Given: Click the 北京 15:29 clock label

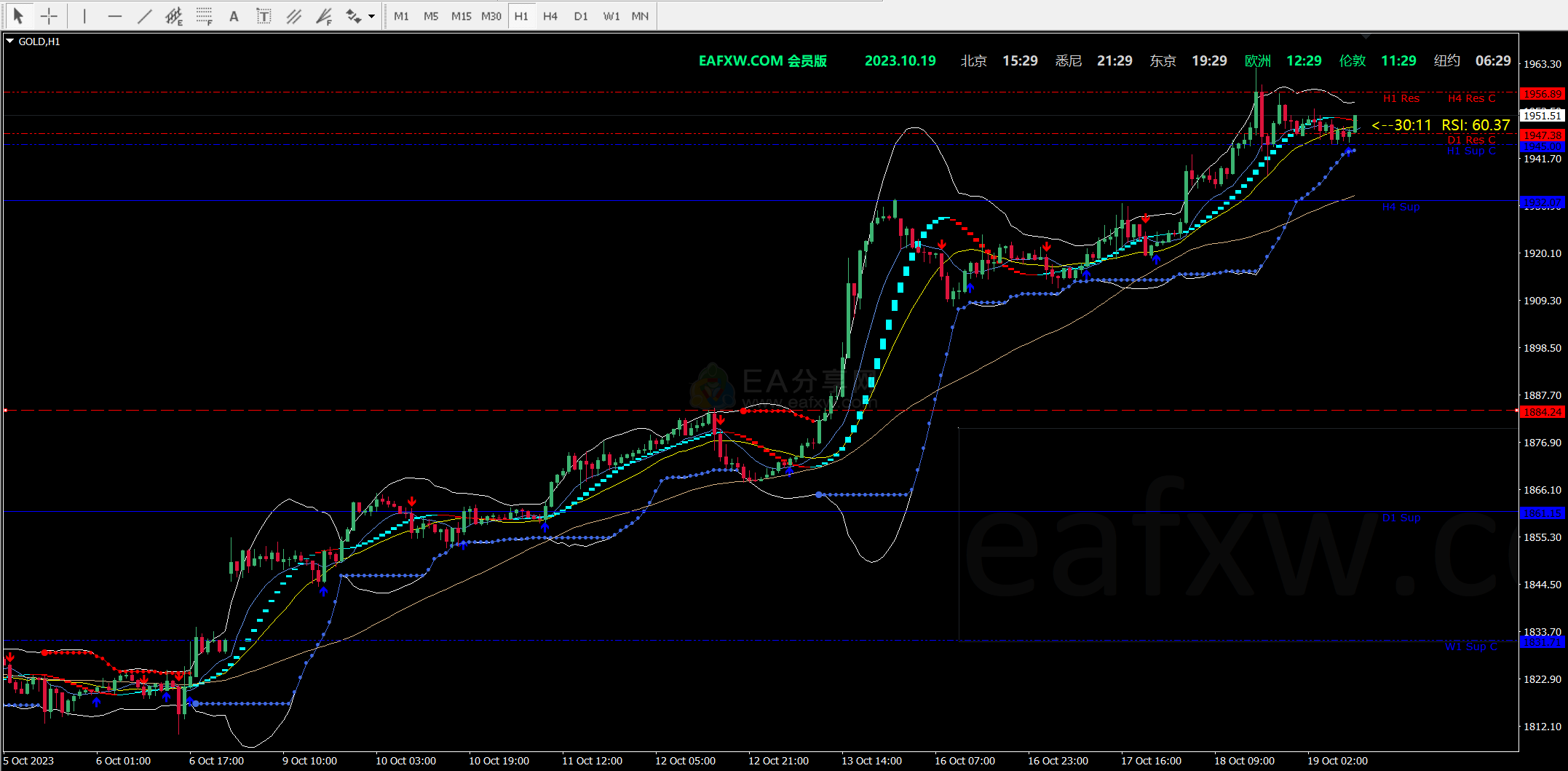Looking at the screenshot, I should [x=999, y=61].
